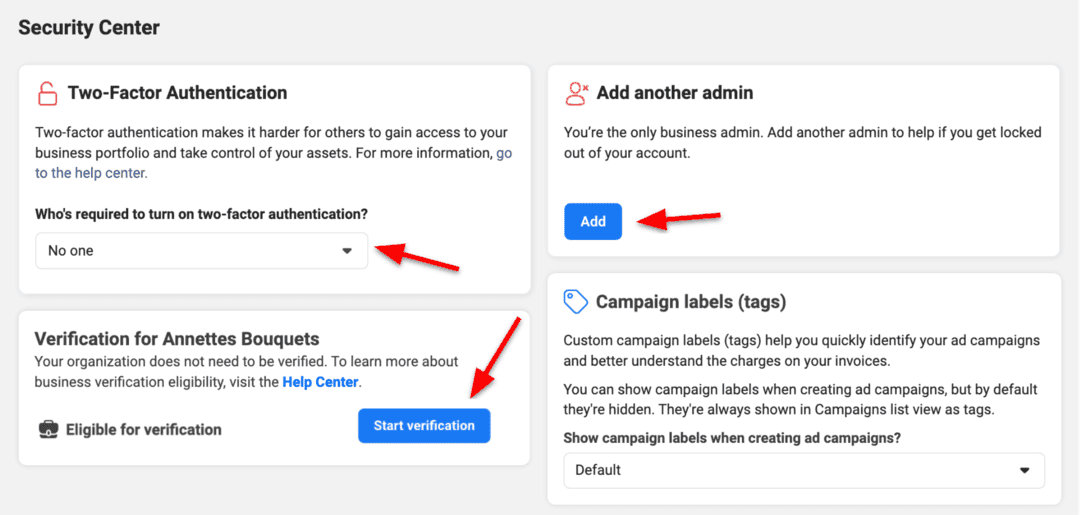1080x515 pixels.
Task: Click the Add another admin heading
Action: tap(675, 93)
